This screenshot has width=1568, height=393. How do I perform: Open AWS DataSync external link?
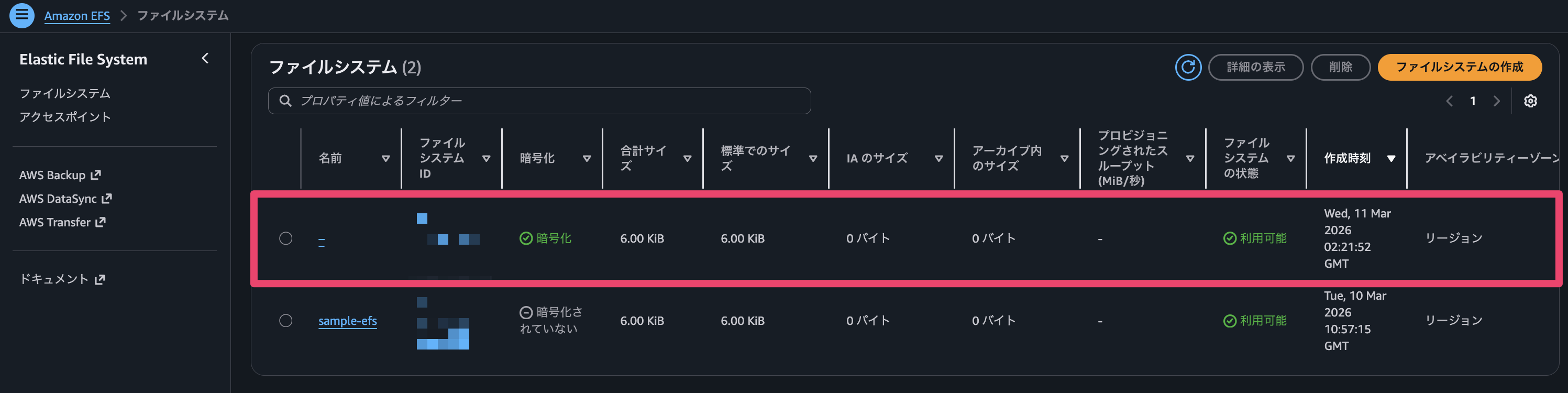tap(65, 199)
